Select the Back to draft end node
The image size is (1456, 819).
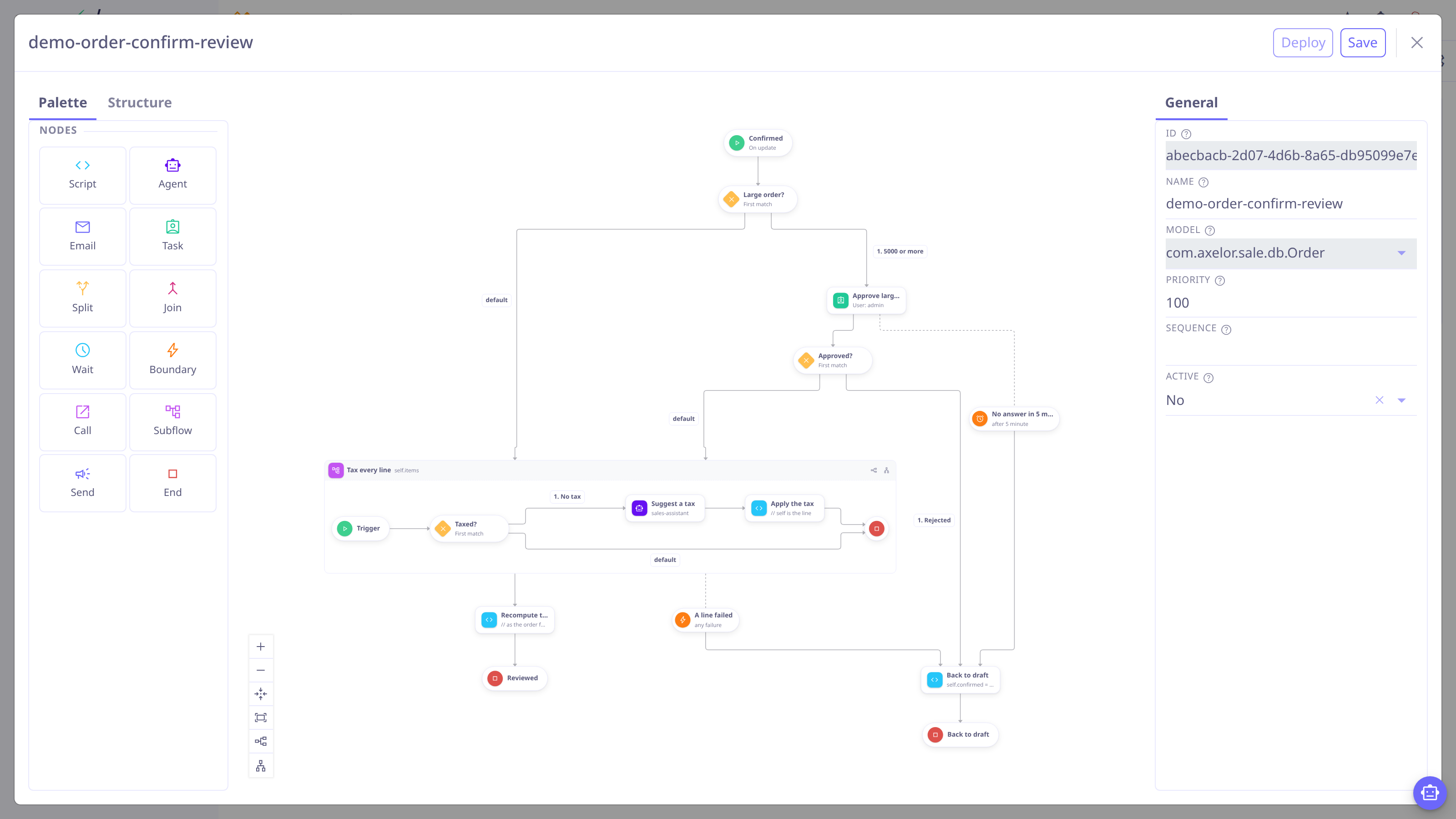[x=961, y=735]
